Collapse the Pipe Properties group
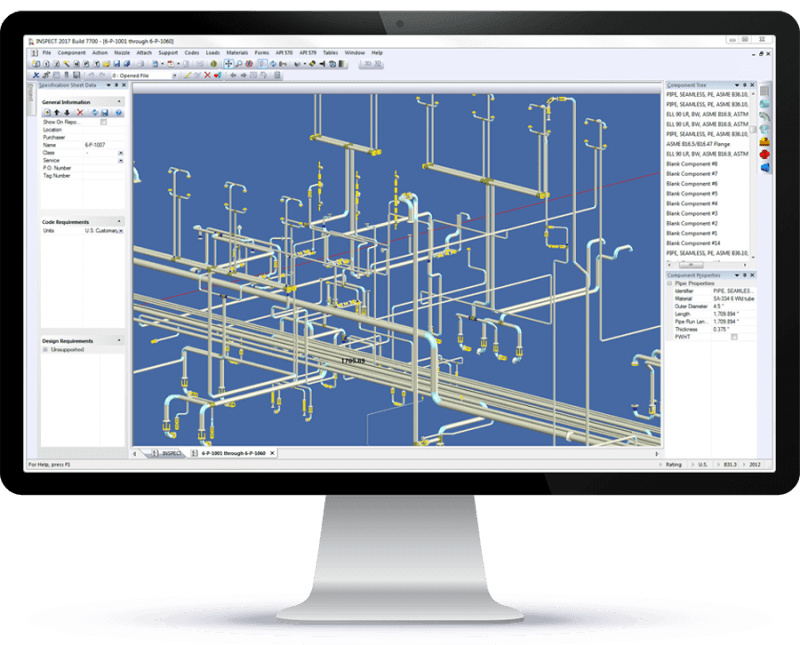 [670, 283]
